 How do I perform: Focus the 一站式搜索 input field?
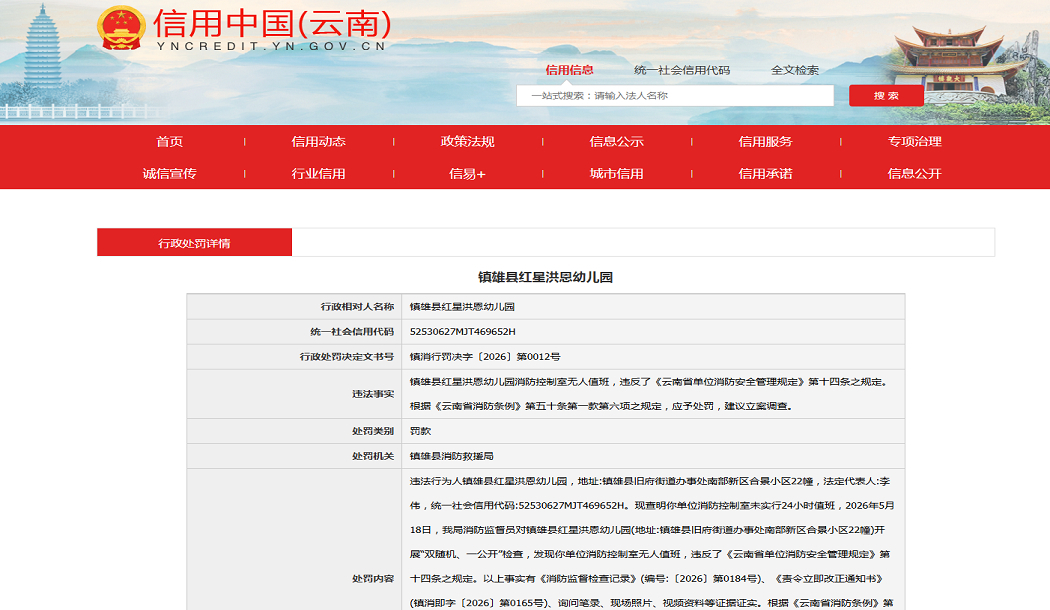pyautogui.click(x=675, y=96)
